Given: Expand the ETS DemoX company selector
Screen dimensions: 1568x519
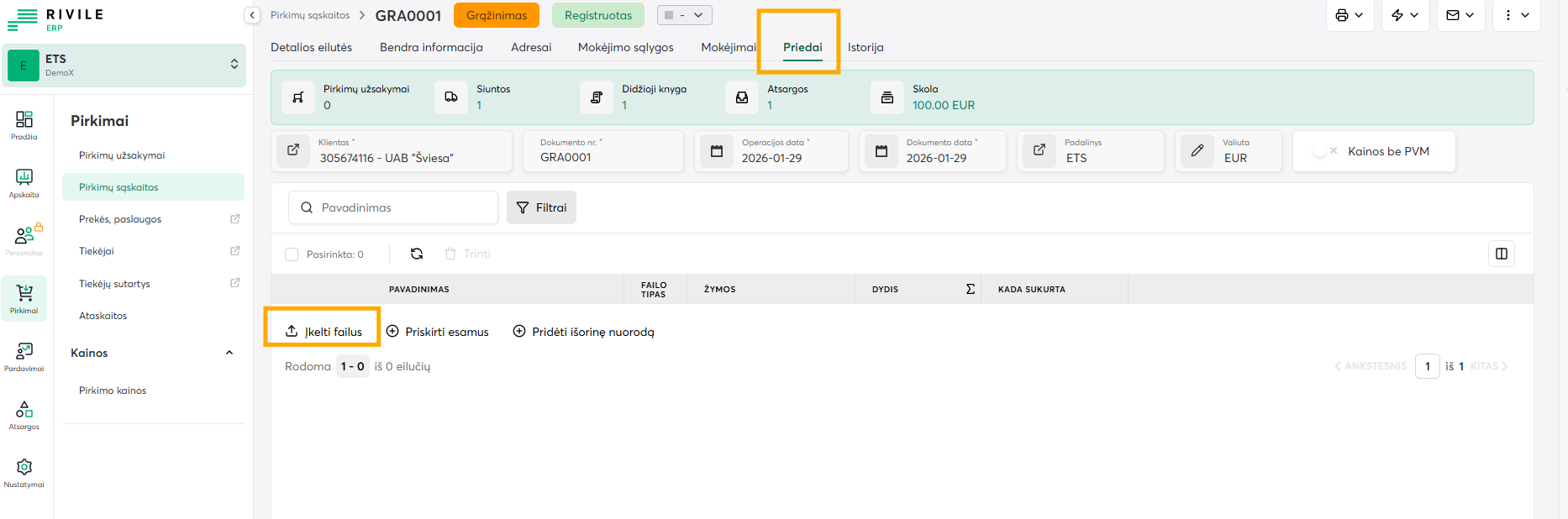Looking at the screenshot, I should tap(234, 65).
